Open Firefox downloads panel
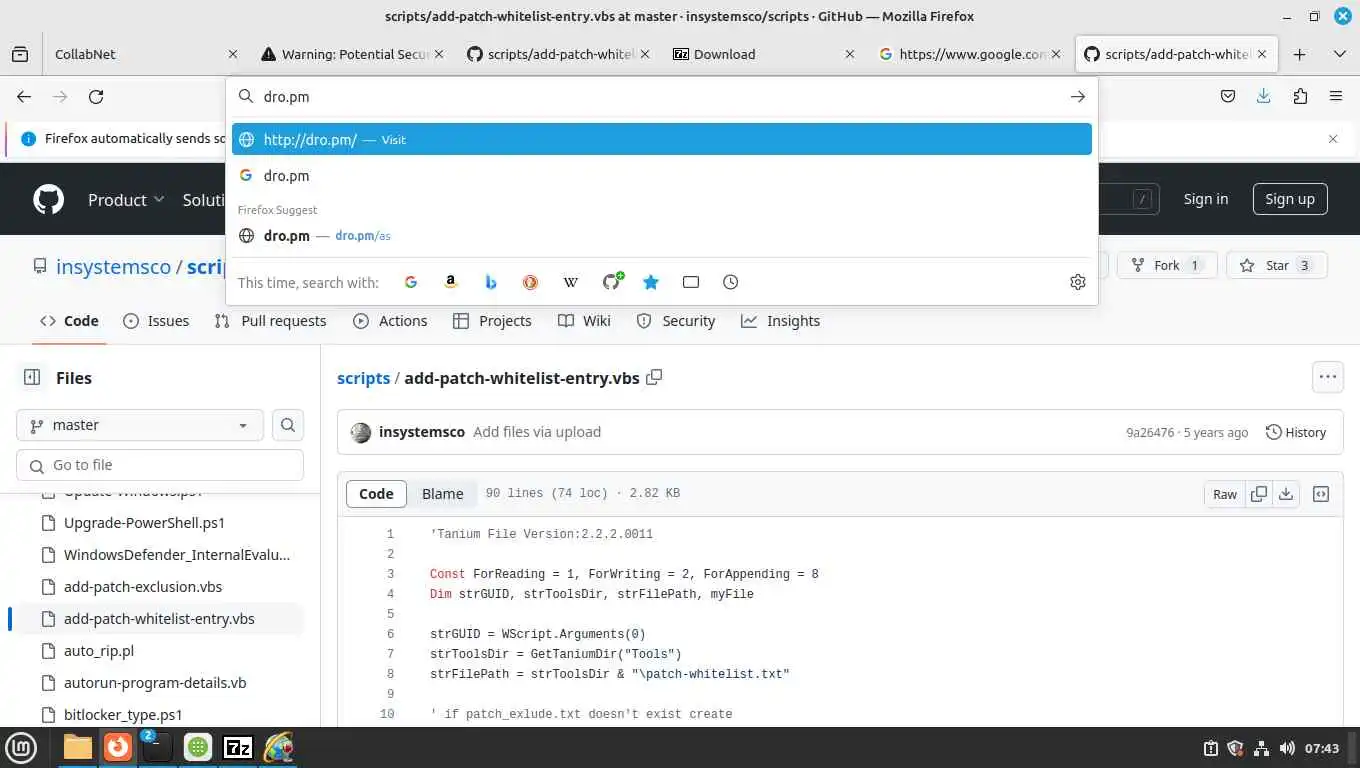The image size is (1360, 768). coord(1264,97)
